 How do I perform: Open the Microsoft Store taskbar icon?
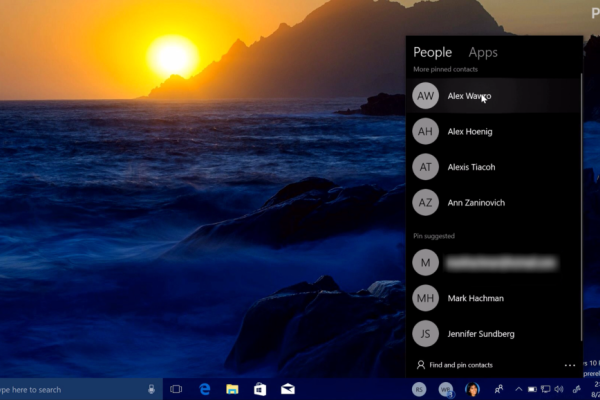pos(260,389)
